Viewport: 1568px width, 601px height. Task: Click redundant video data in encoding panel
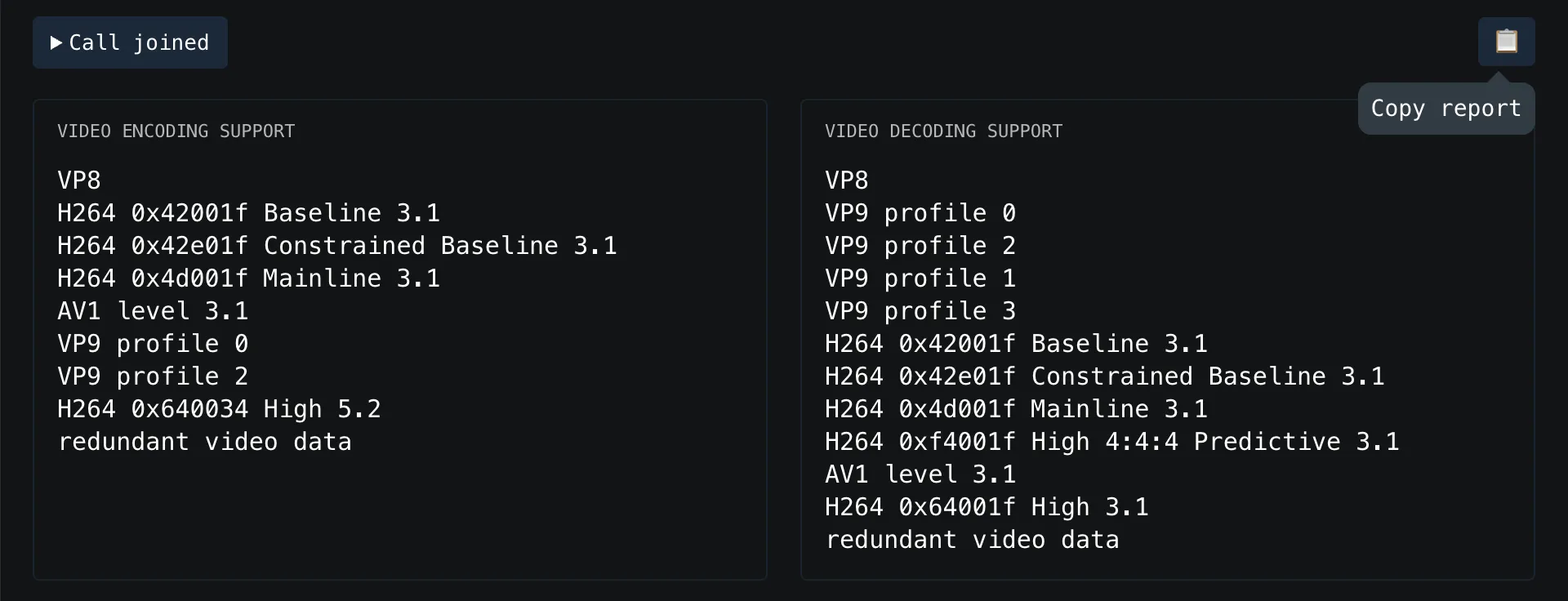tap(204, 442)
